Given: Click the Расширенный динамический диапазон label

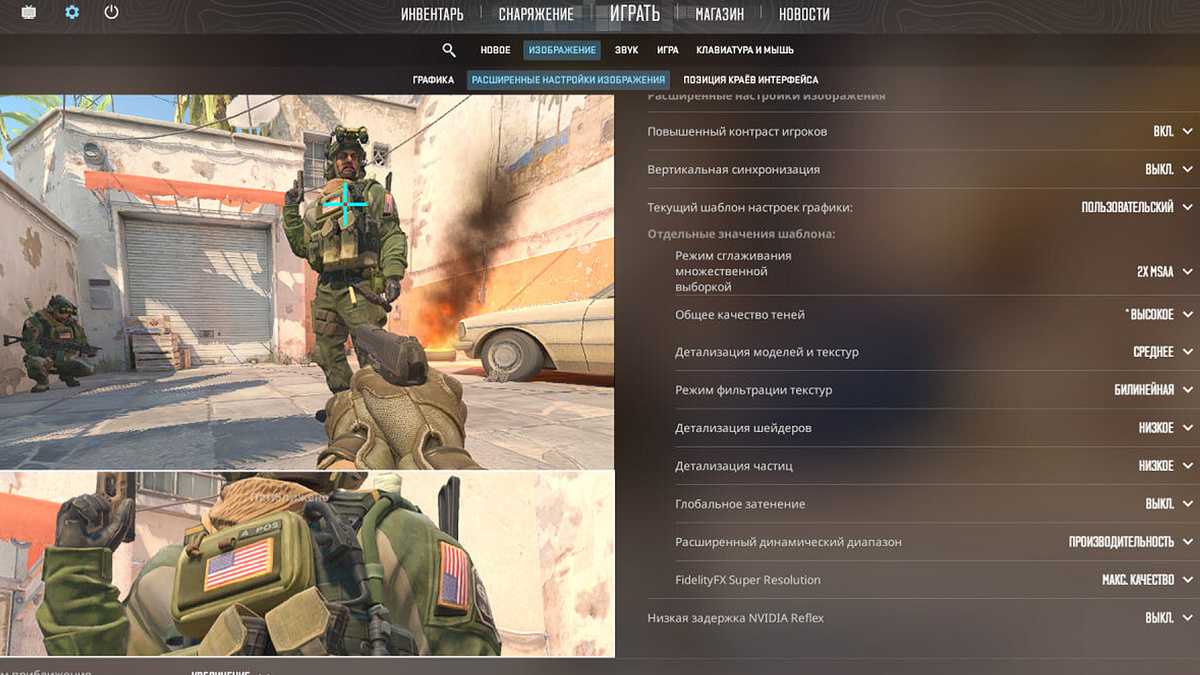Looking at the screenshot, I should click(788, 542).
